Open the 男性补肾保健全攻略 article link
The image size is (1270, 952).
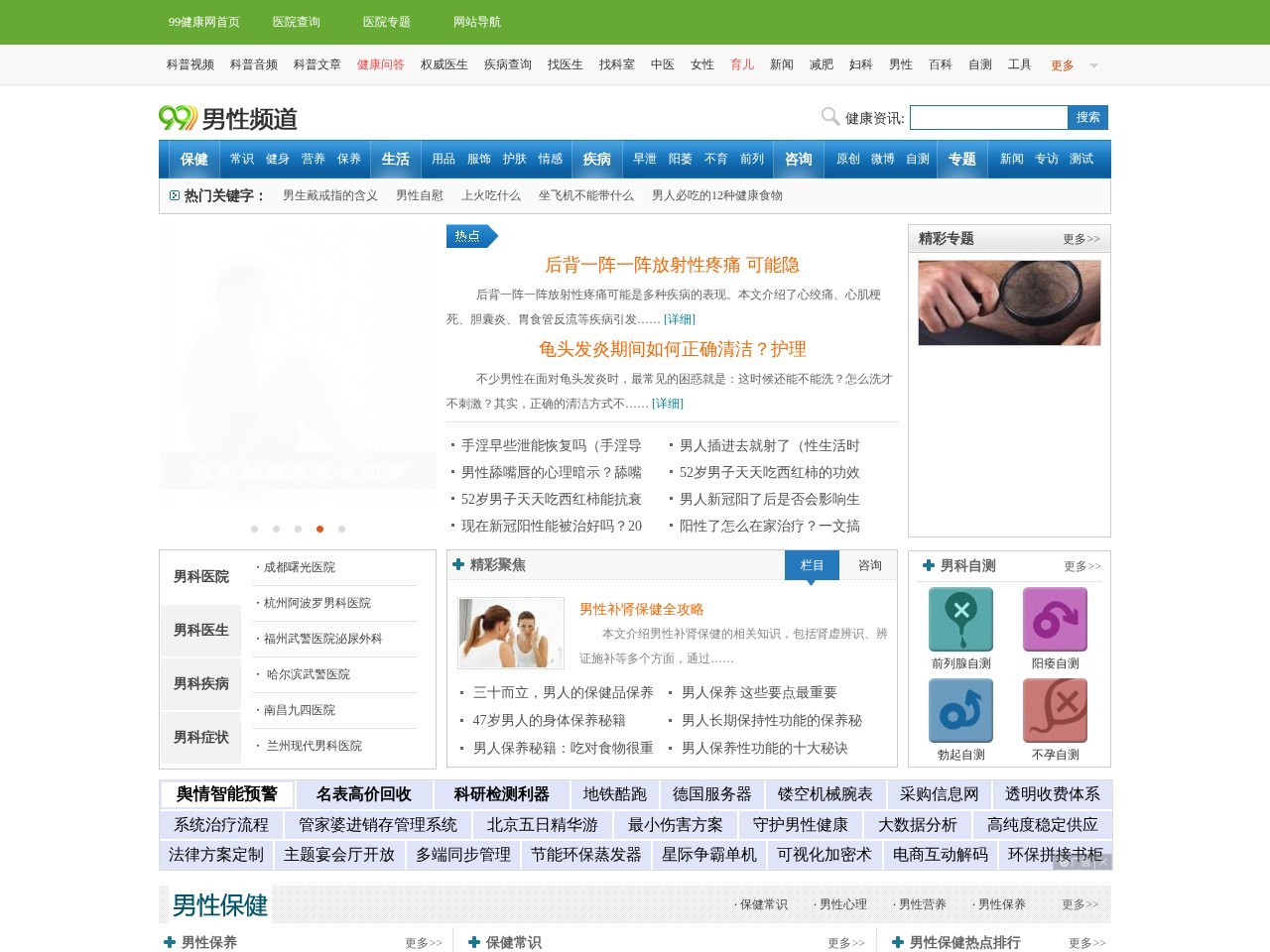click(x=639, y=609)
